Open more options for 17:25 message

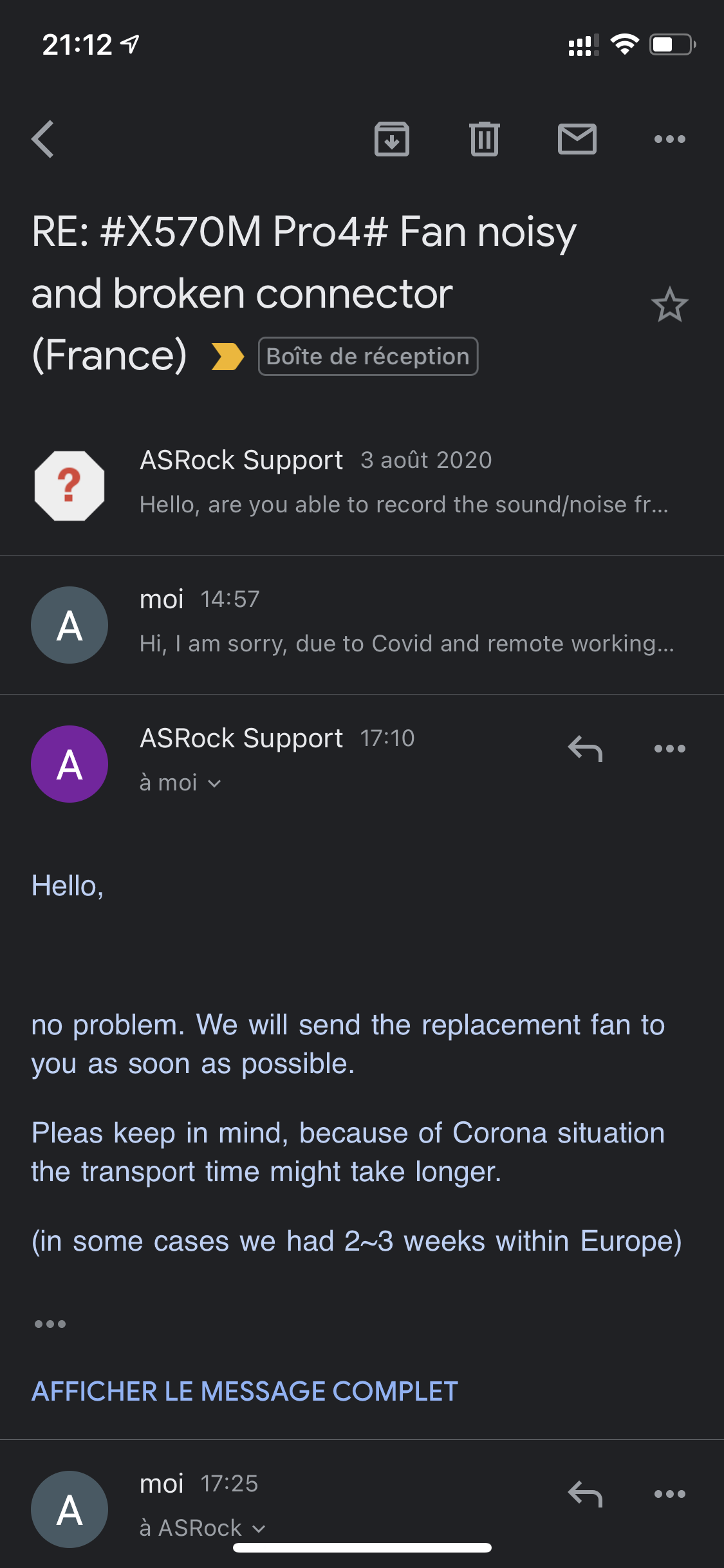pos(669,1494)
